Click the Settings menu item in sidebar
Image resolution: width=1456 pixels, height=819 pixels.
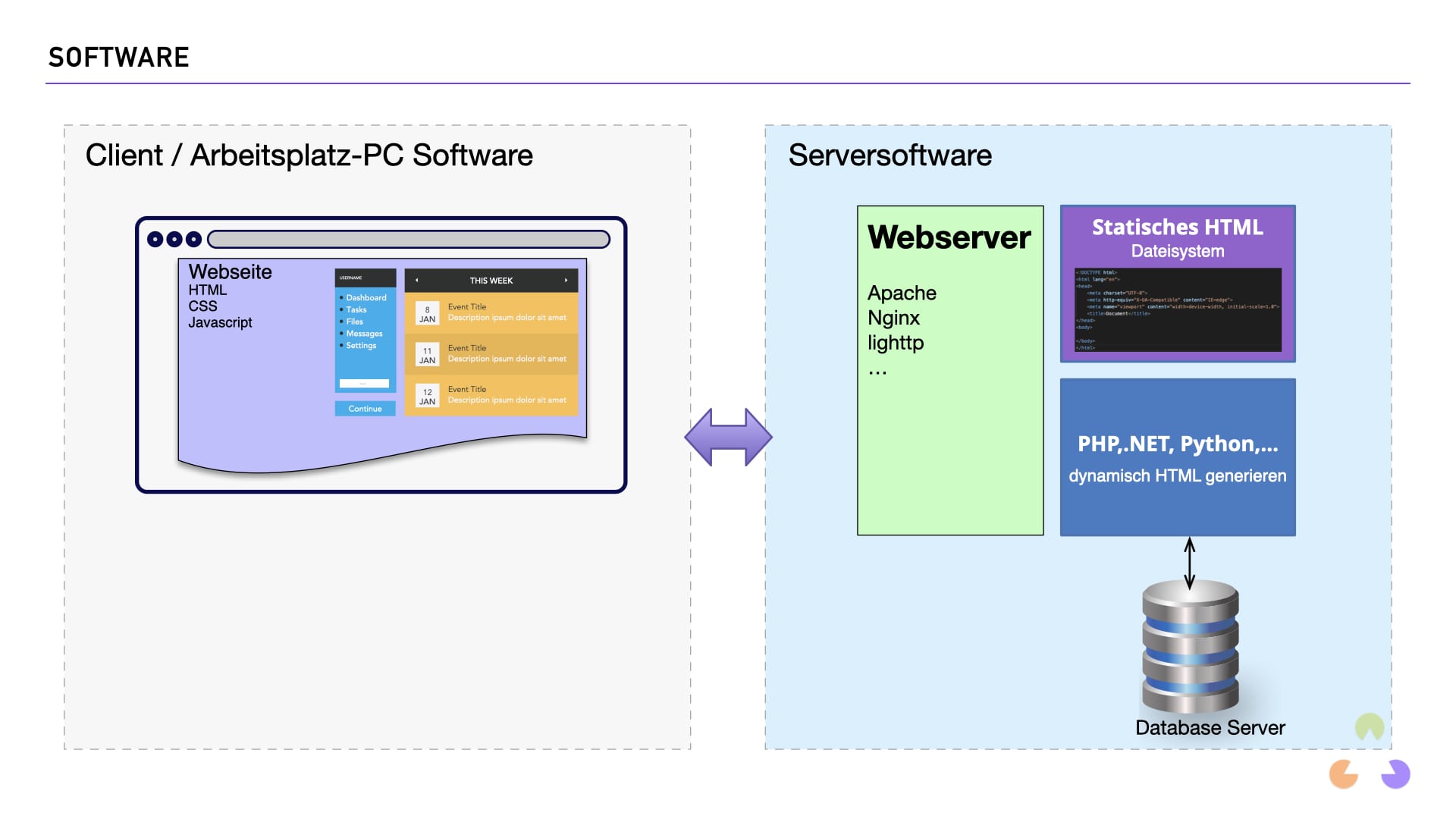tap(362, 345)
